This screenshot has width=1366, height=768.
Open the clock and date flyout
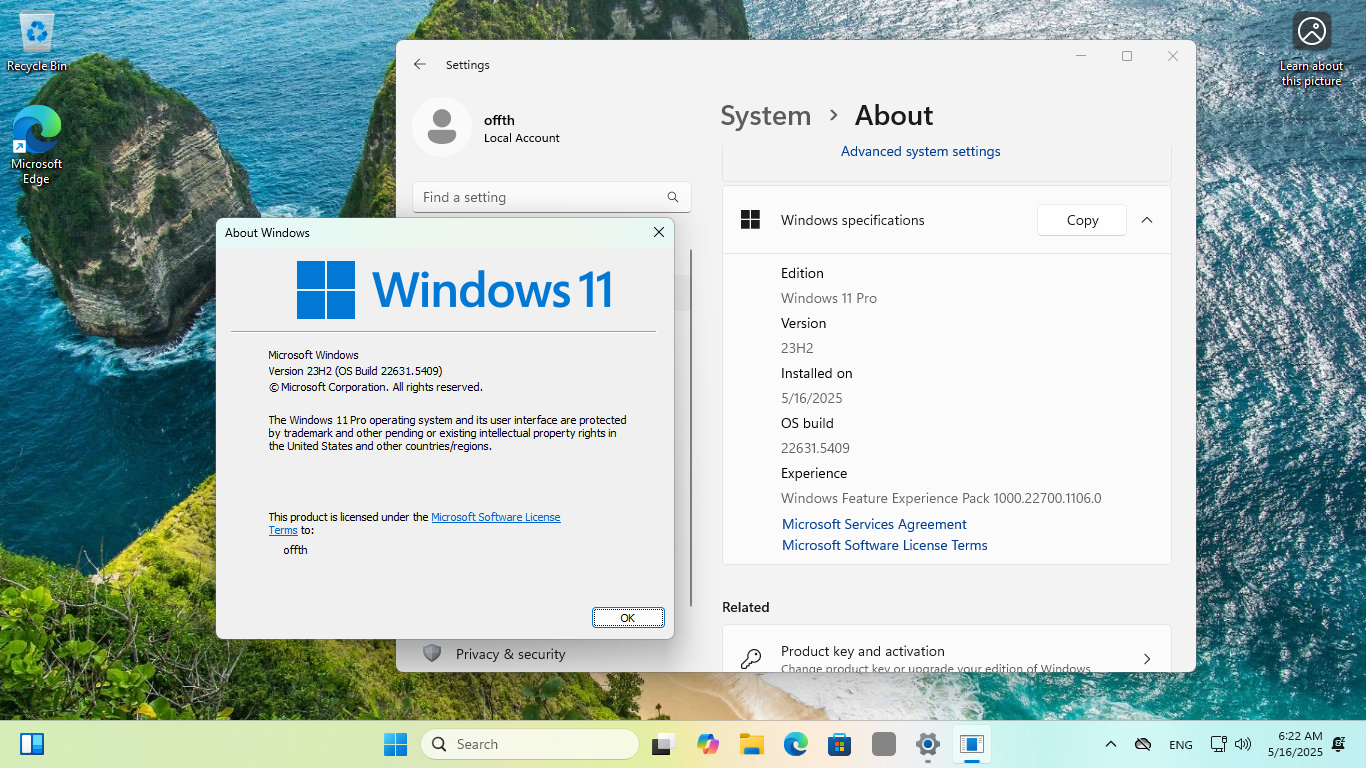(1295, 744)
